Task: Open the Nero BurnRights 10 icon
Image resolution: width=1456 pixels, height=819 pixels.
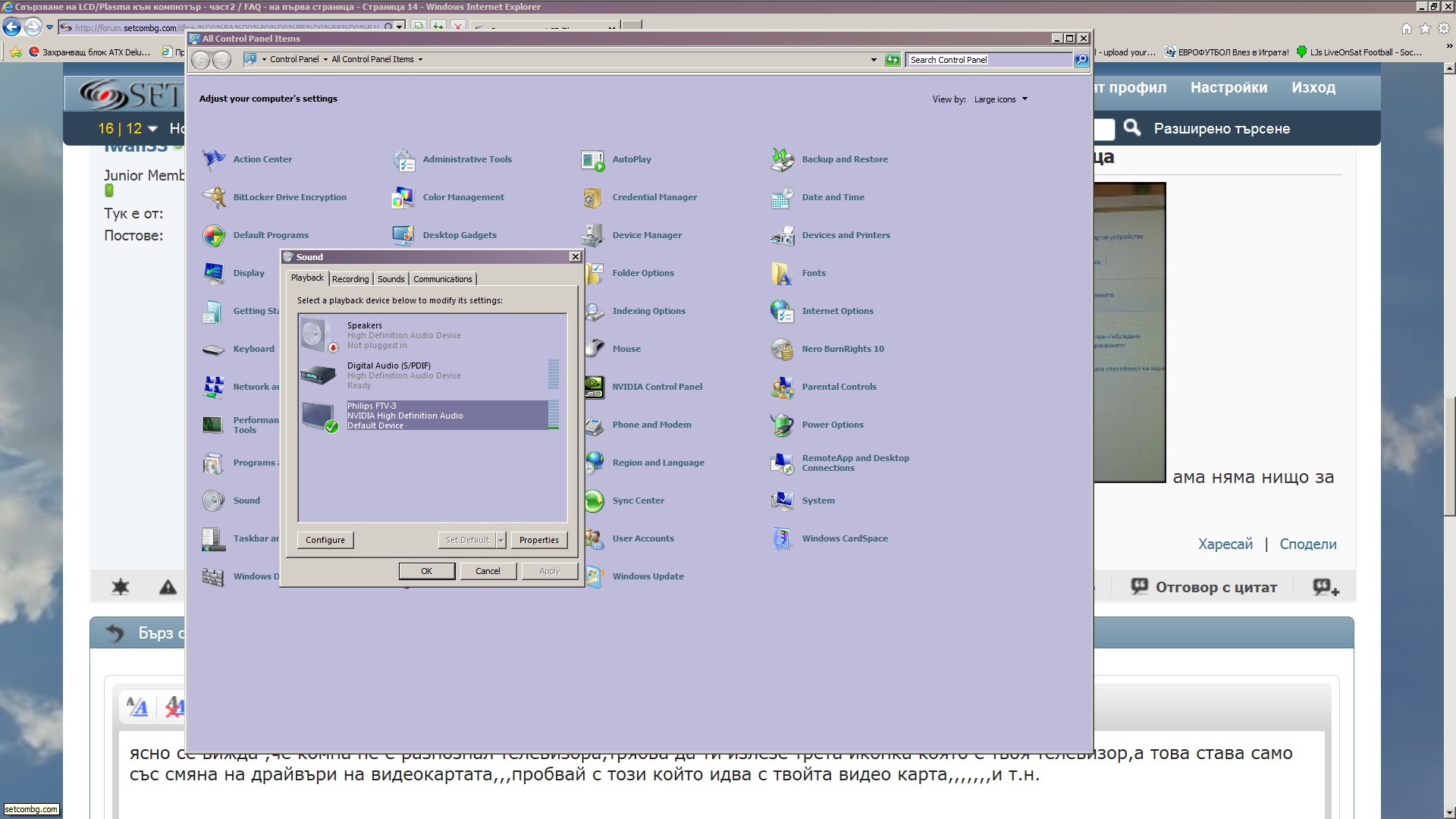Action: point(782,349)
